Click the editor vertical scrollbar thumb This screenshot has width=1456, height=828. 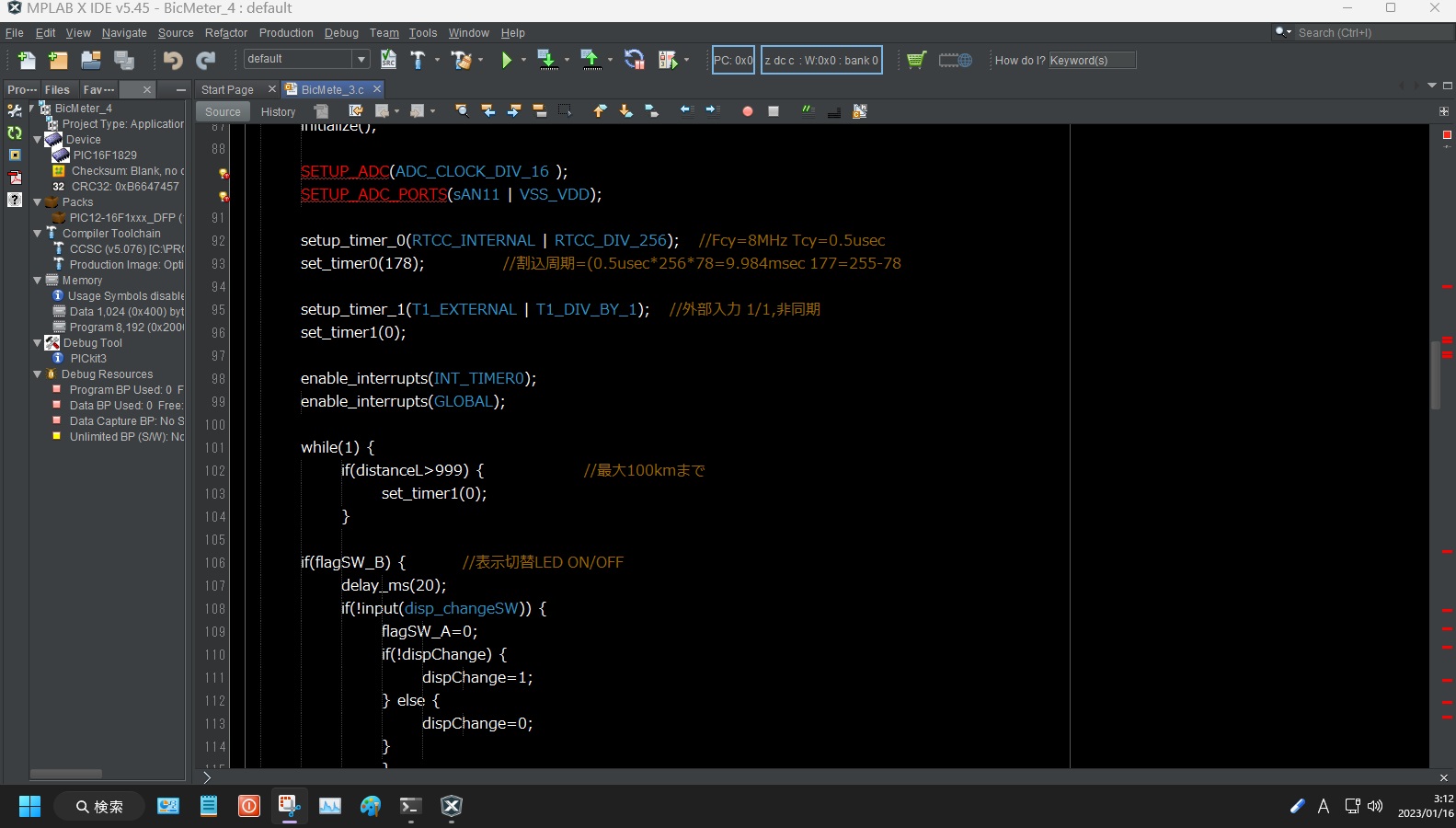1435,374
